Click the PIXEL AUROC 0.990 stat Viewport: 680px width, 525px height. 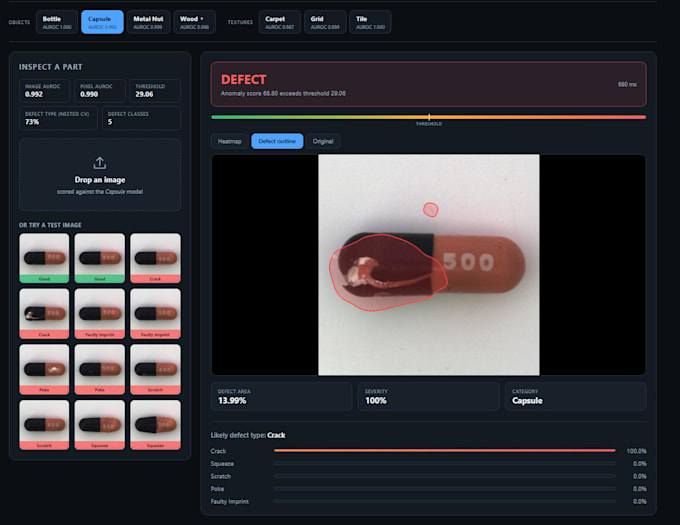tap(100, 90)
